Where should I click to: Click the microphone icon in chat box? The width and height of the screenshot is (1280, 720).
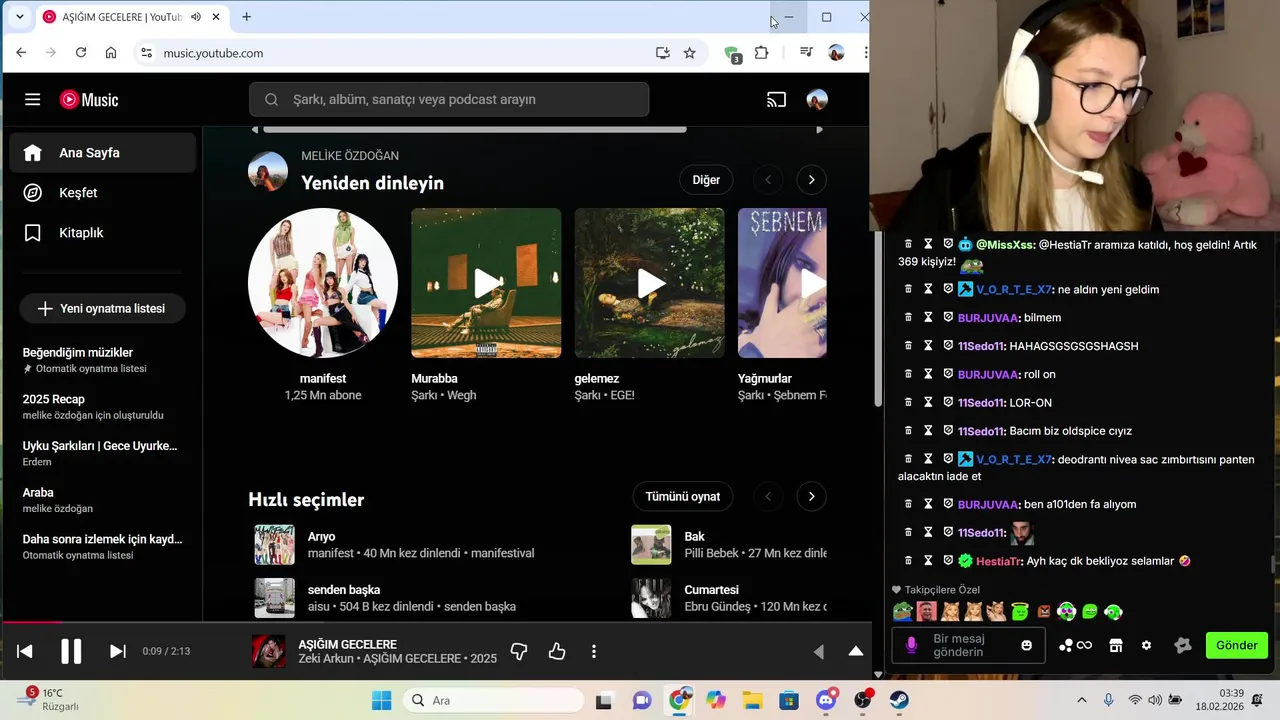tap(911, 645)
